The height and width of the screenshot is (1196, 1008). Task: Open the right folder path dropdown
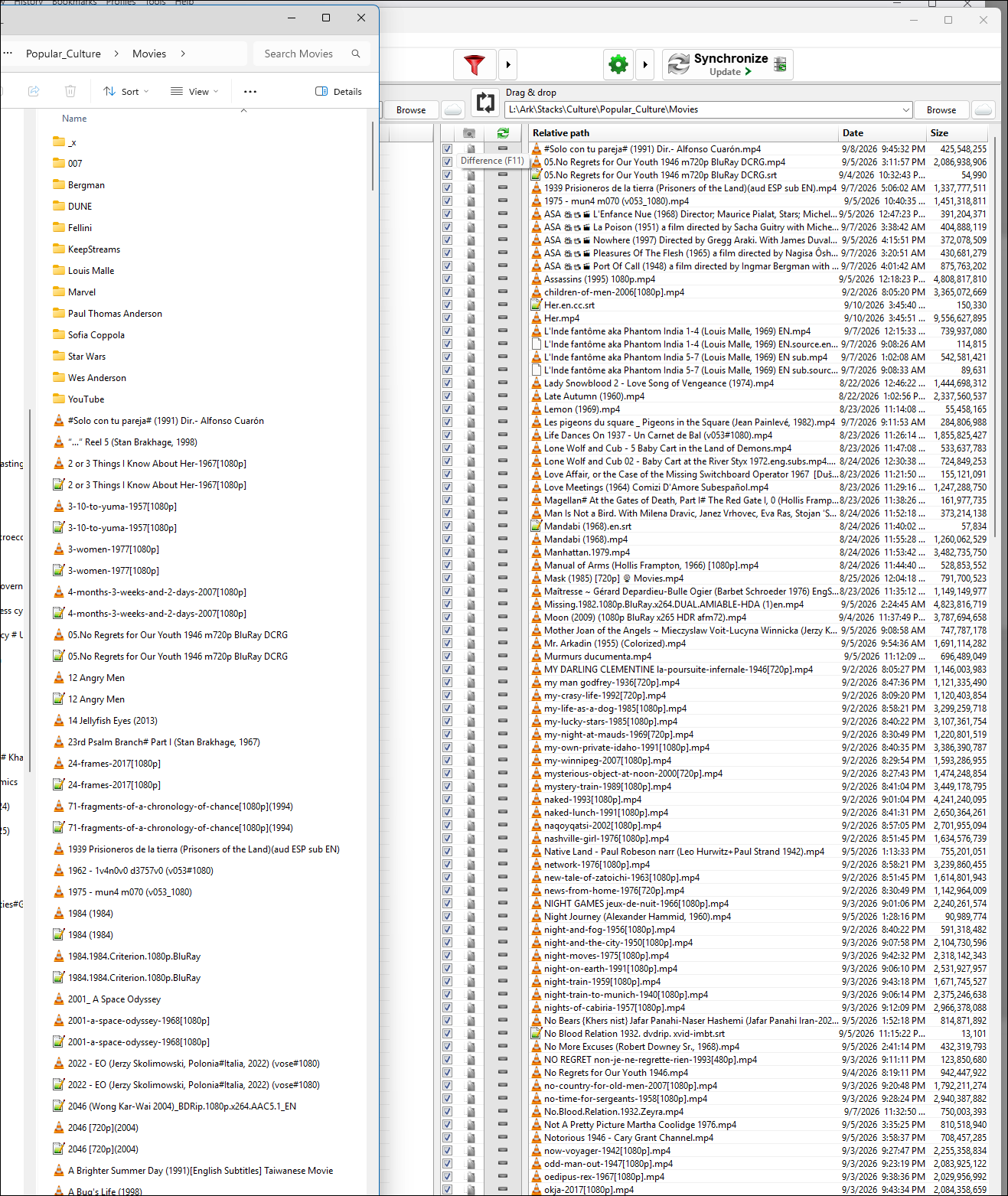click(x=906, y=110)
